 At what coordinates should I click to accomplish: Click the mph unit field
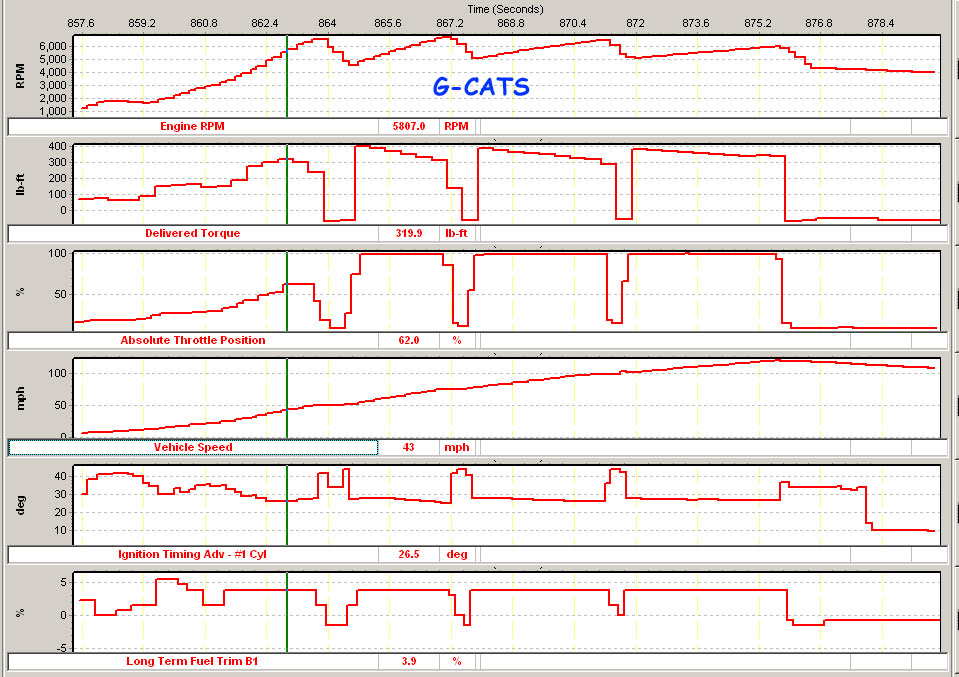tap(456, 447)
